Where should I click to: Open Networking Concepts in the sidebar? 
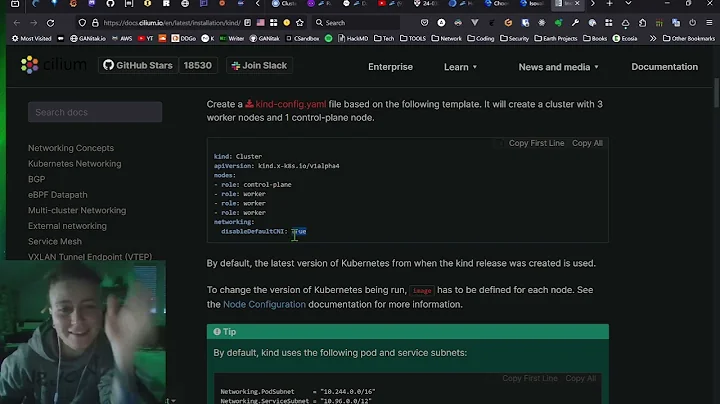(71, 148)
